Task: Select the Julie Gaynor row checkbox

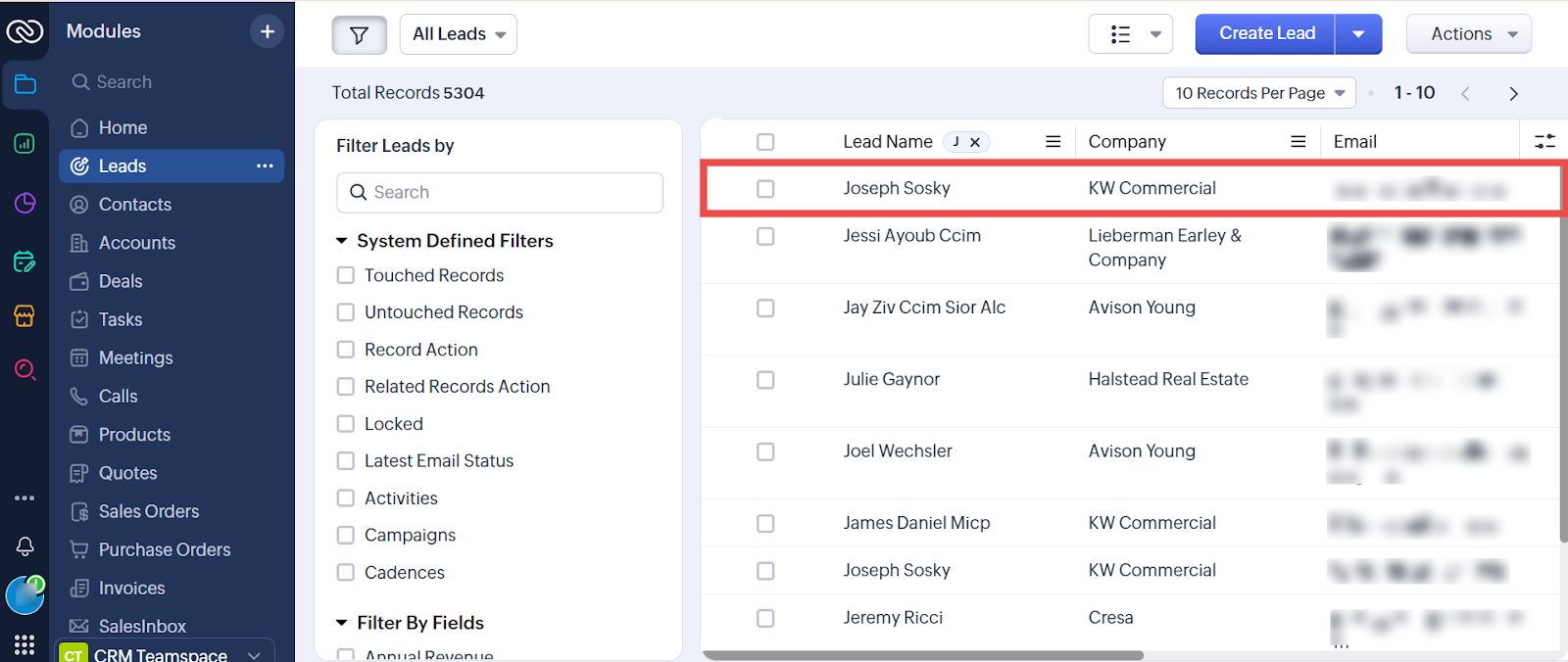Action: [765, 380]
